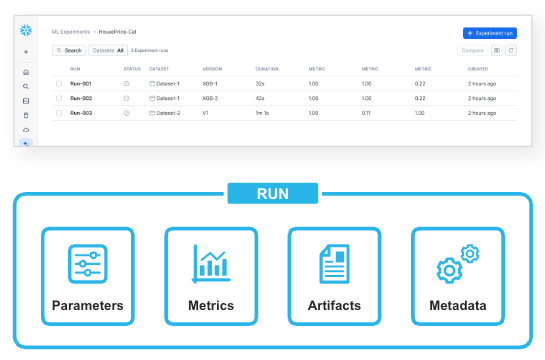Click the 1m 1s duration value
Viewport: 545px width, 360px height.
point(262,113)
